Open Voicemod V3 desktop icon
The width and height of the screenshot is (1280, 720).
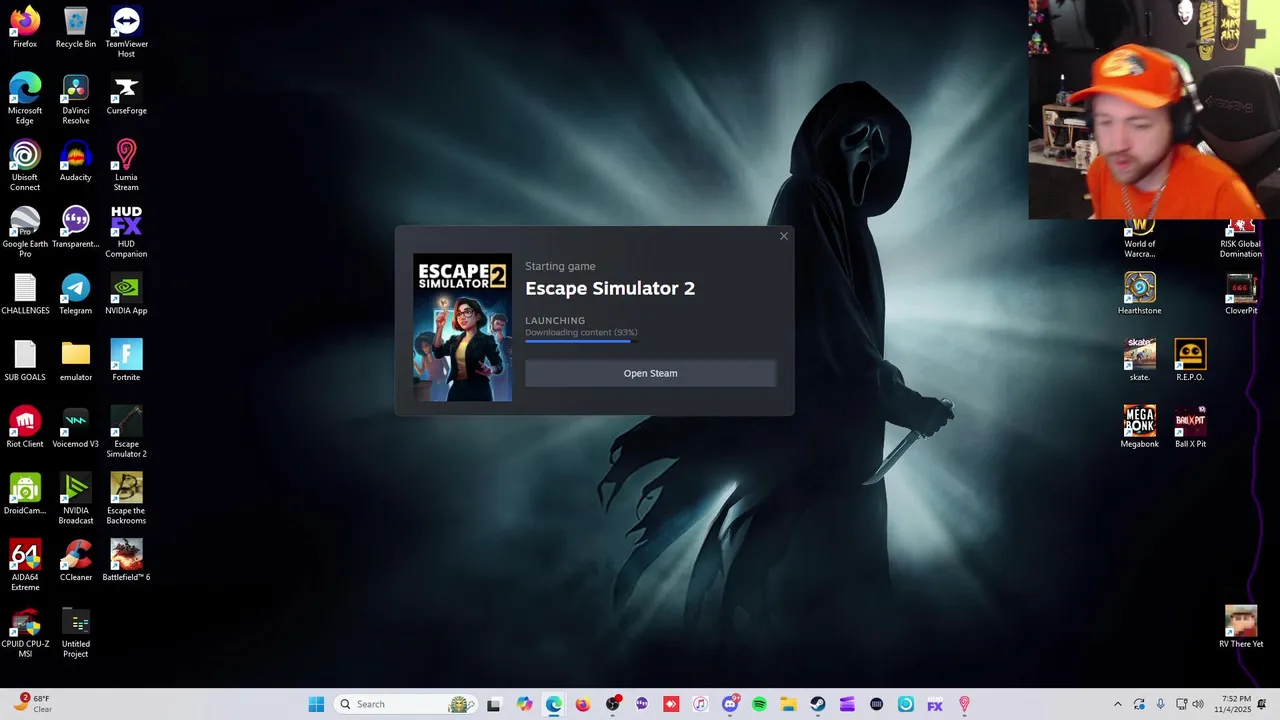pyautogui.click(x=76, y=427)
